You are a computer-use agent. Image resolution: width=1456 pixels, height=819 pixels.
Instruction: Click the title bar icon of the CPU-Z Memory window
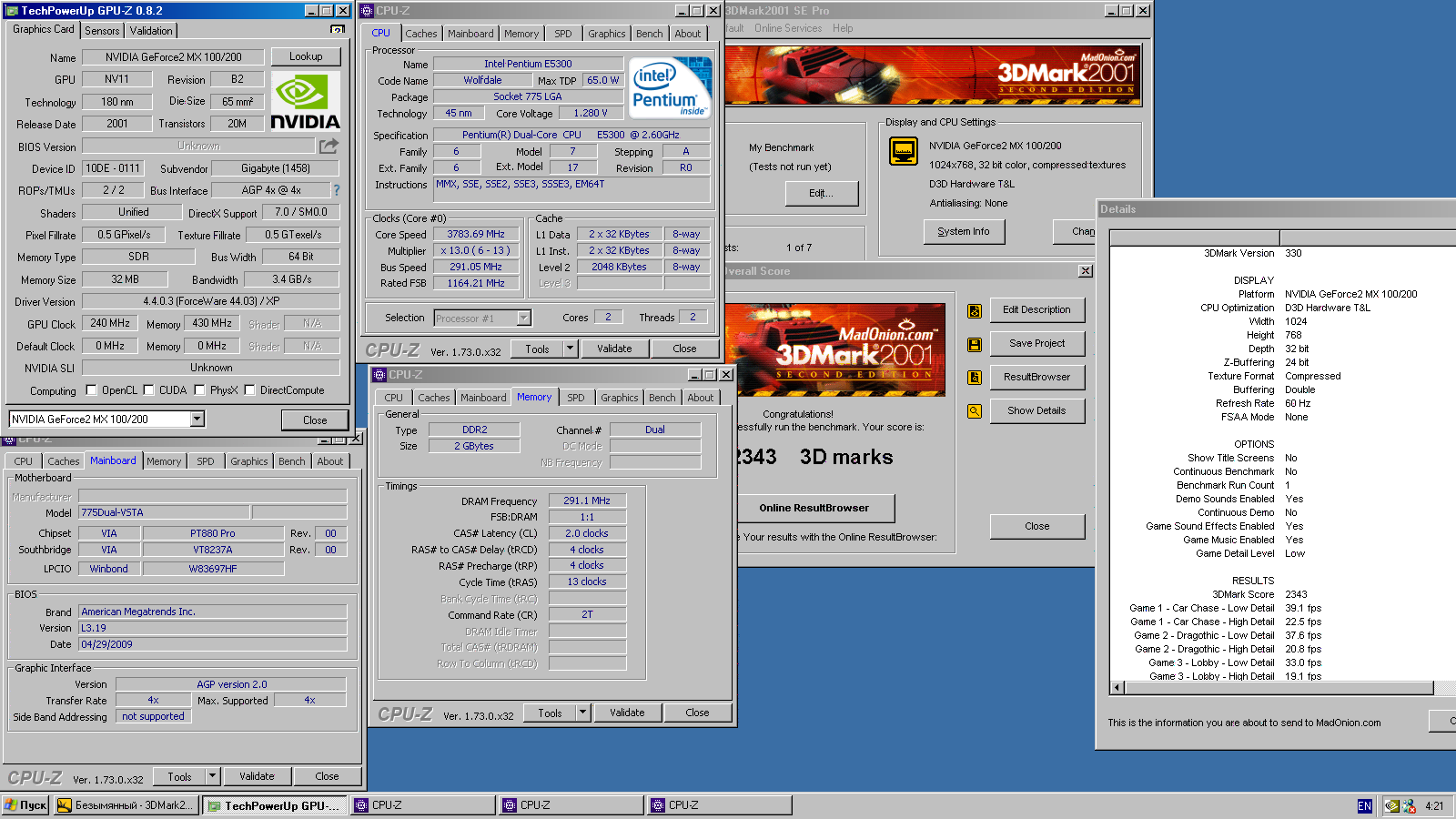[x=379, y=375]
